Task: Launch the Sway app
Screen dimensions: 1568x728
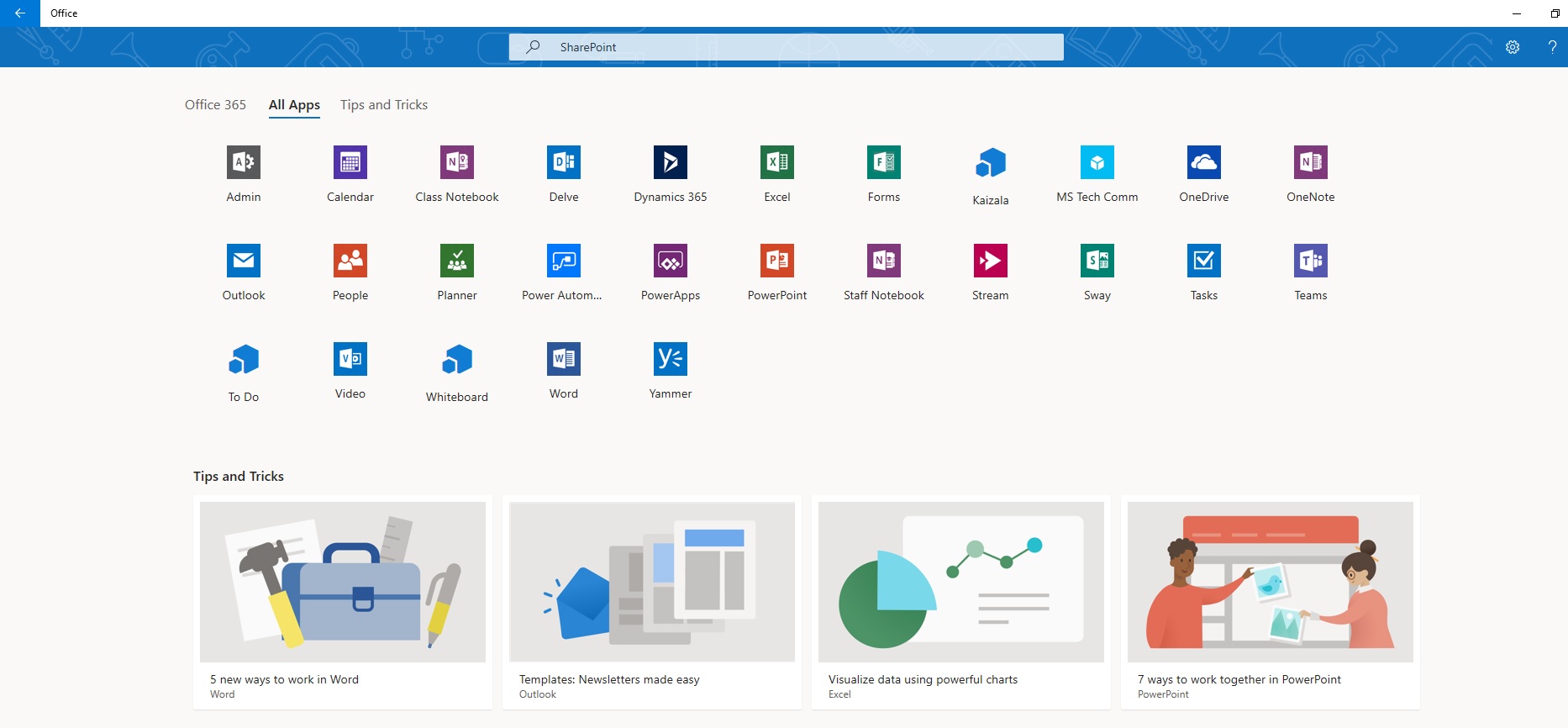Action: click(x=1097, y=261)
